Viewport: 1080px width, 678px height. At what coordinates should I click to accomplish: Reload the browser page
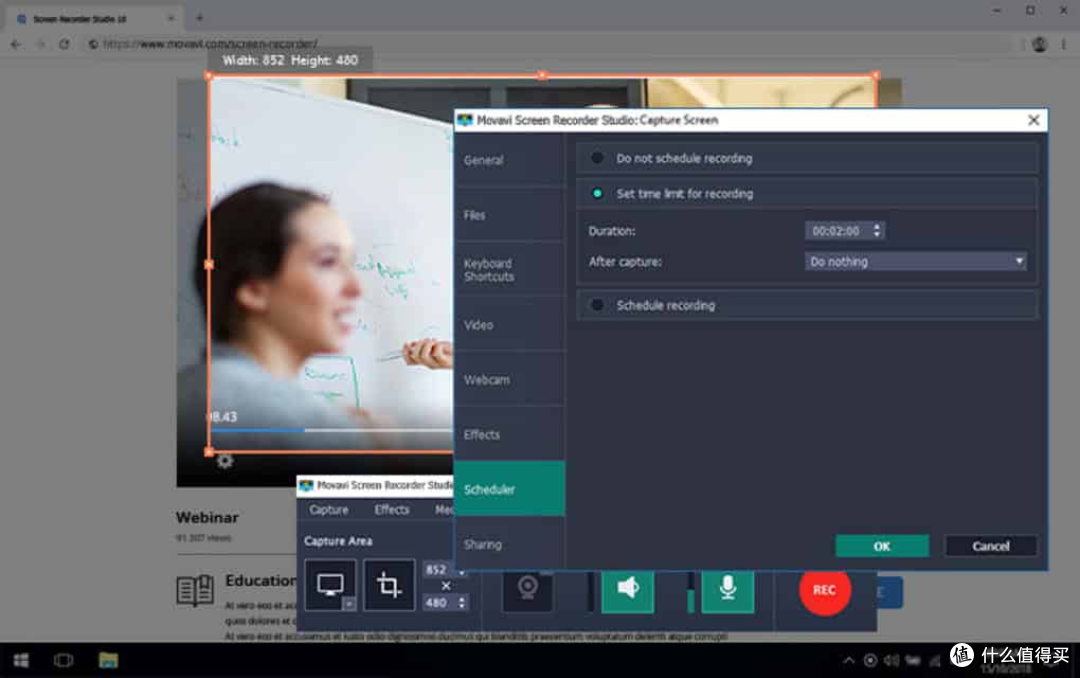pos(64,44)
